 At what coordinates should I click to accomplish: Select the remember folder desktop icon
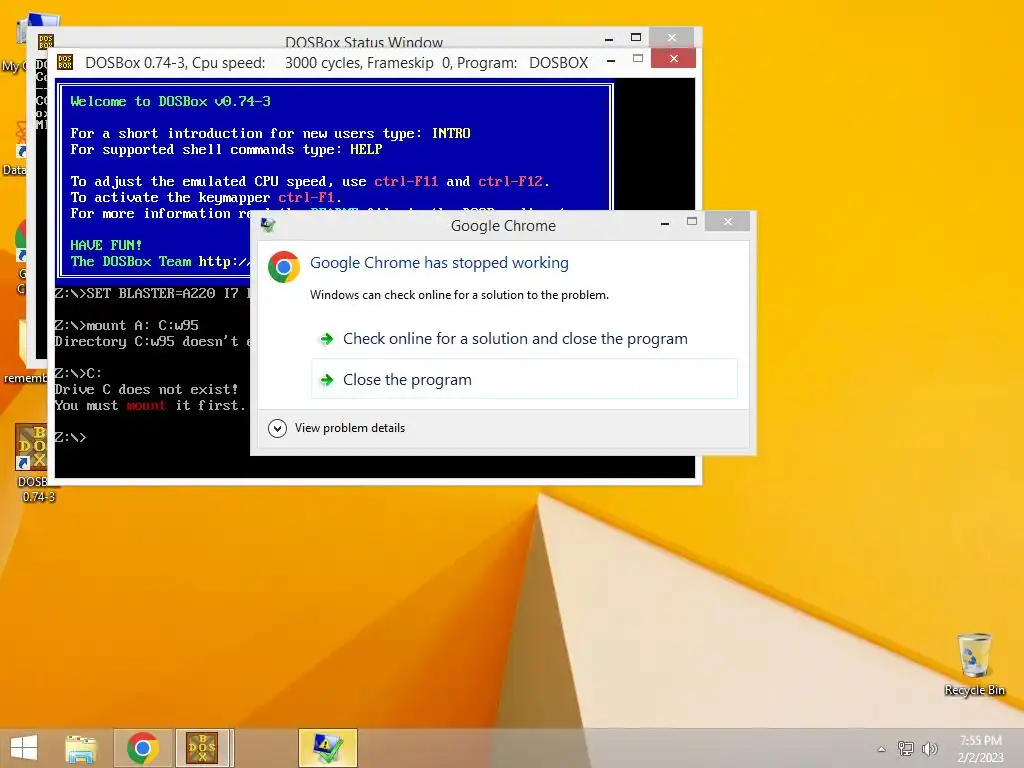pyautogui.click(x=26, y=353)
